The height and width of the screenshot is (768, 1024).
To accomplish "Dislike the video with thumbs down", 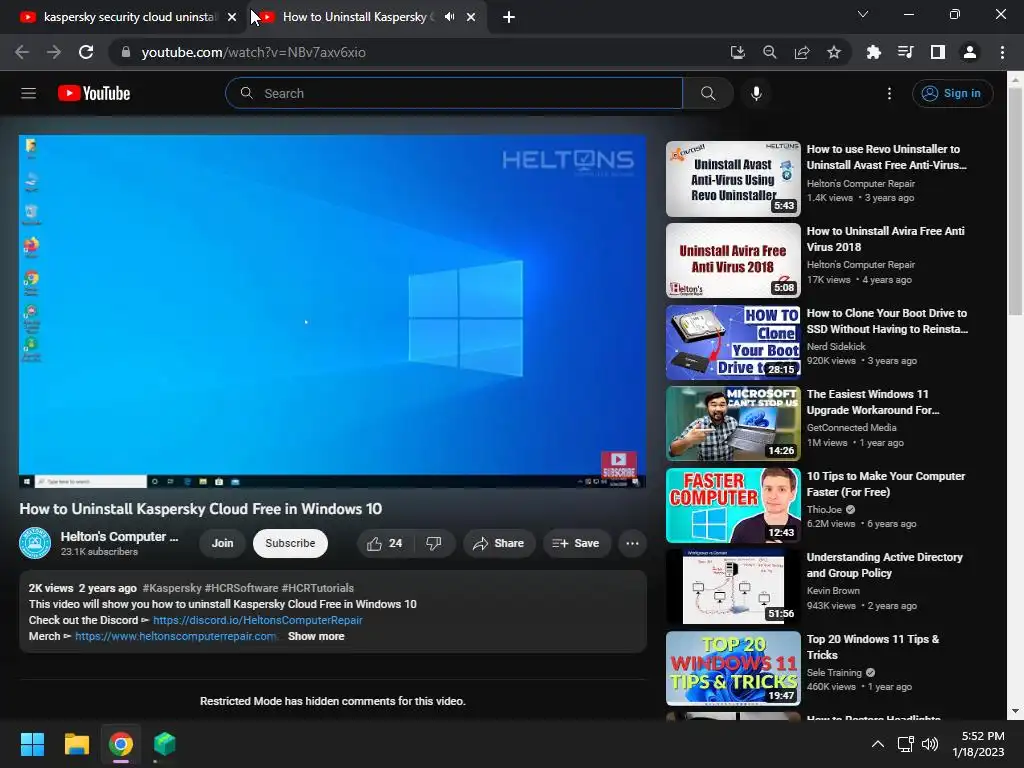I will pos(434,543).
